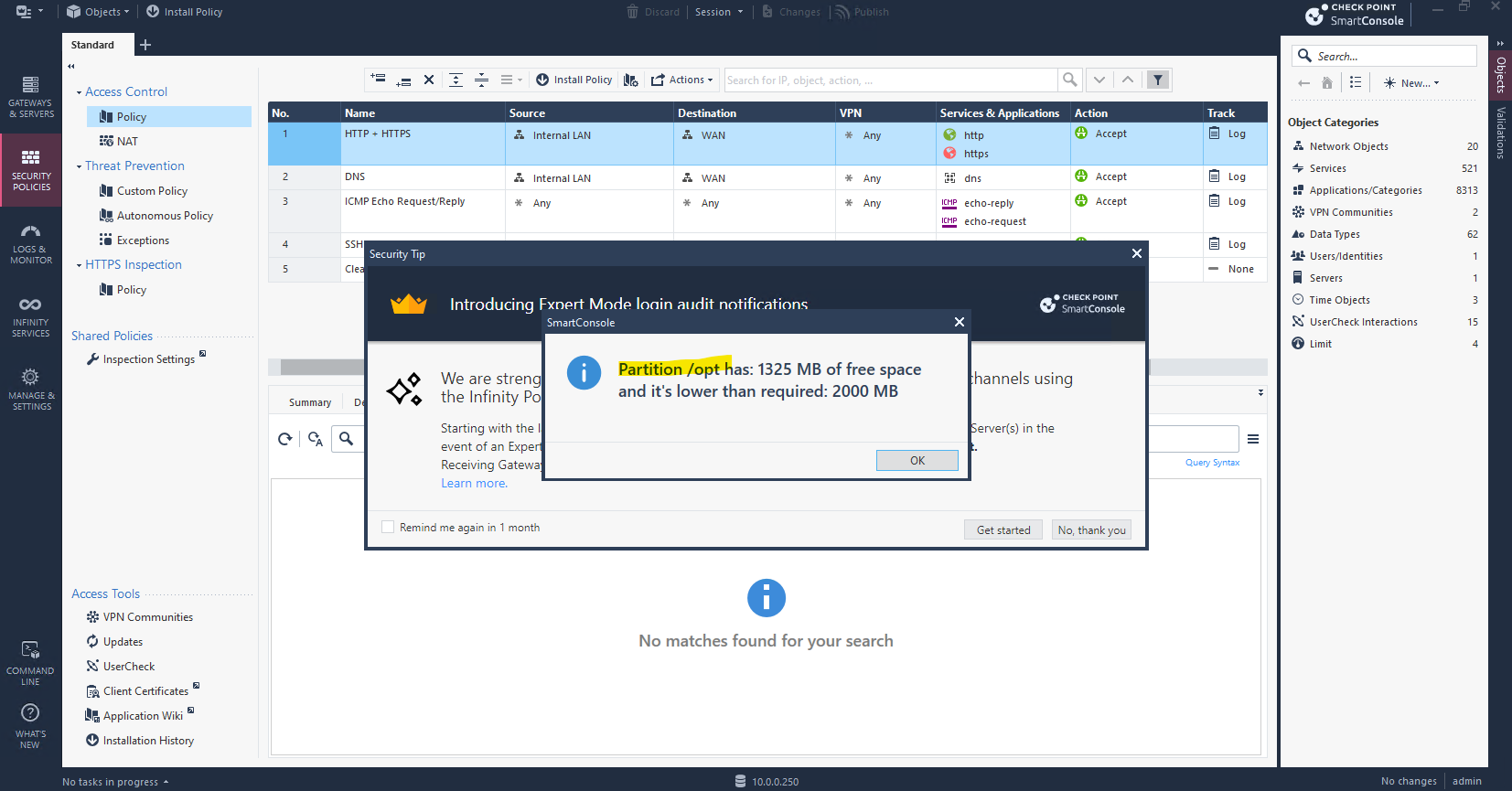Viewport: 1512px width, 791px height.
Task: Open the Session dropdown menu
Action: (x=719, y=12)
